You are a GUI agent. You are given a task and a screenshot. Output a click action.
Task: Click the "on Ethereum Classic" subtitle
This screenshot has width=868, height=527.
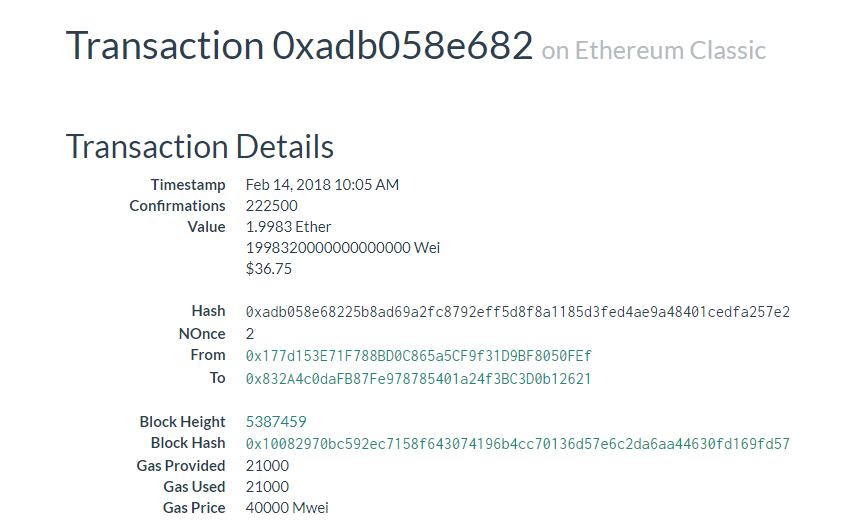click(653, 50)
